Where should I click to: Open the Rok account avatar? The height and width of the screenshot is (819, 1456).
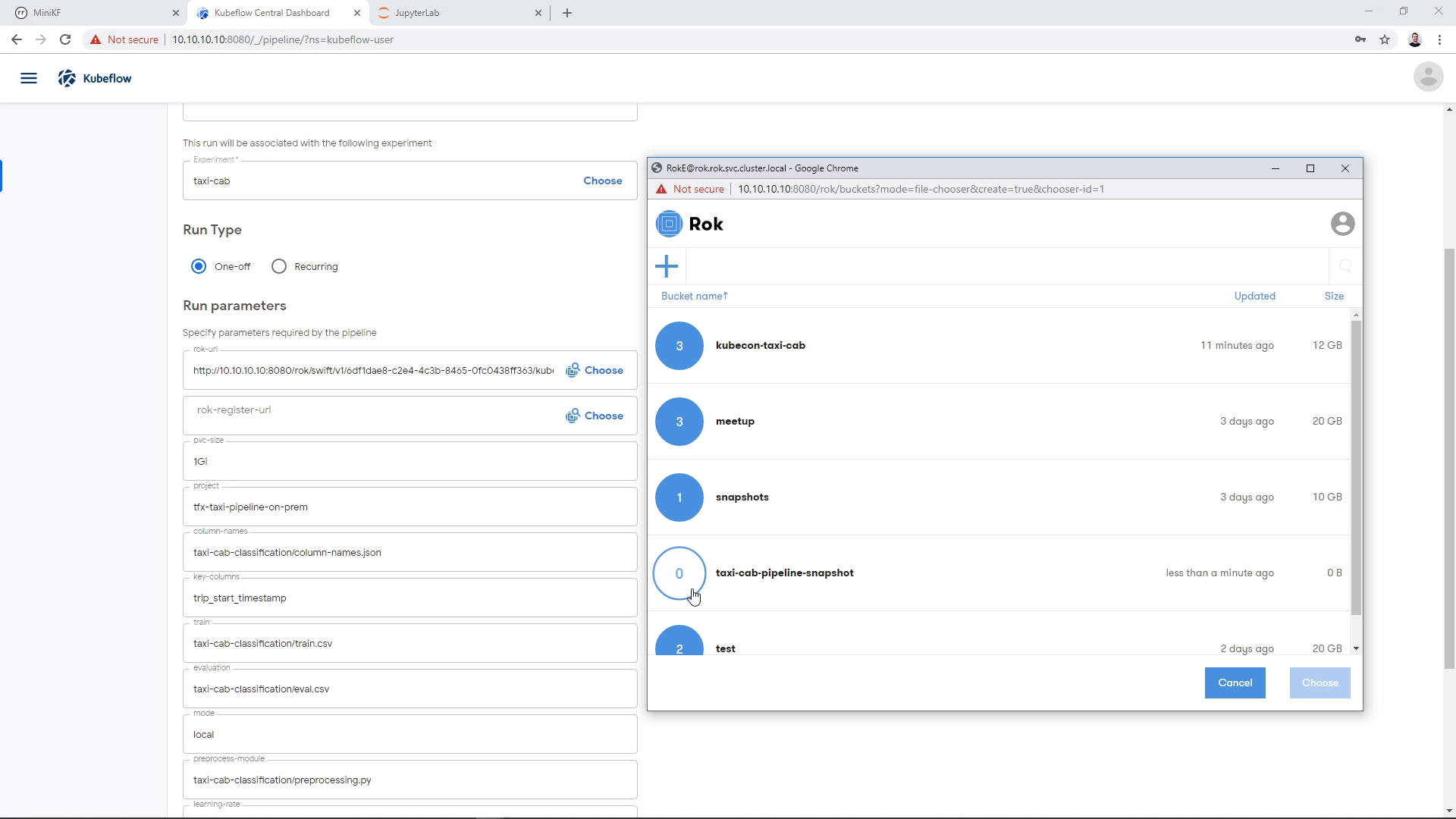coord(1342,224)
